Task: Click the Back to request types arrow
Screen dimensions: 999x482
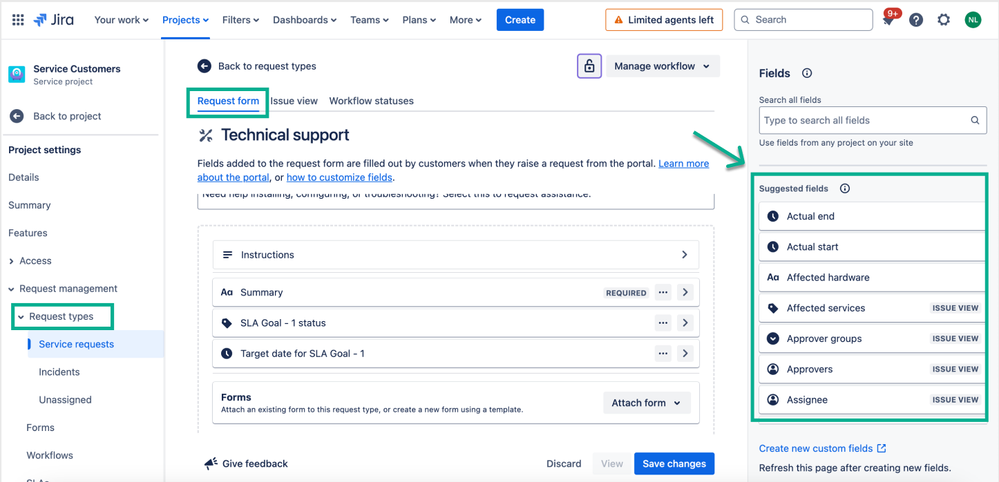Action: (x=204, y=66)
